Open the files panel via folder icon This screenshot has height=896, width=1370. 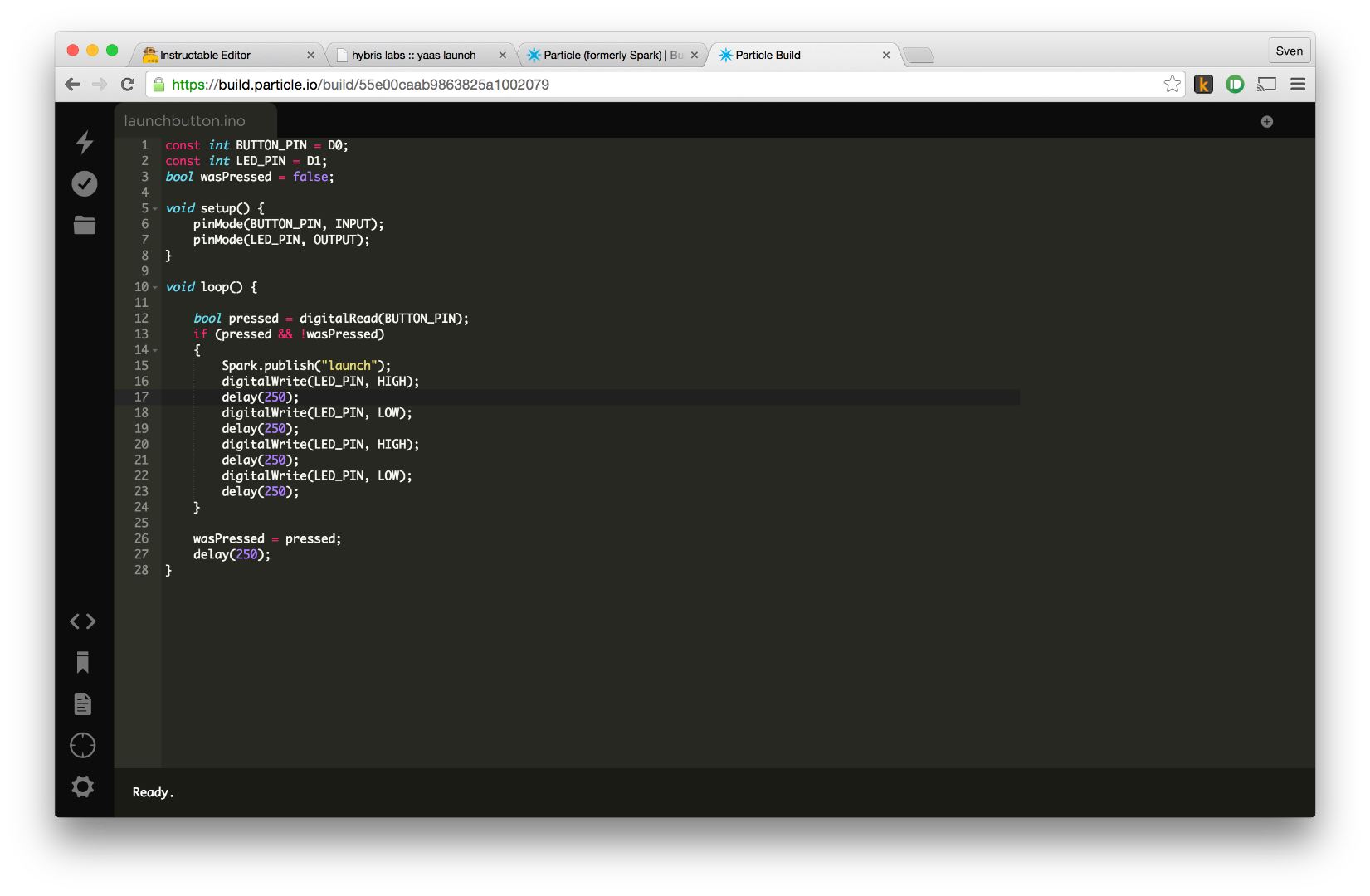click(83, 225)
